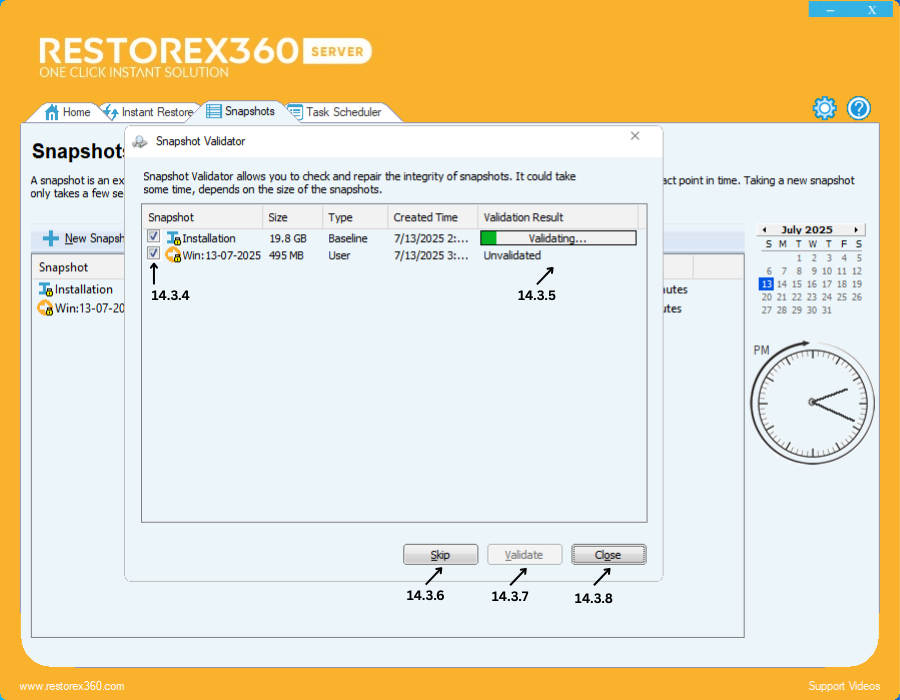This screenshot has width=900, height=700.
Task: Select the 19.8 GB size cell
Action: pyautogui.click(x=288, y=238)
